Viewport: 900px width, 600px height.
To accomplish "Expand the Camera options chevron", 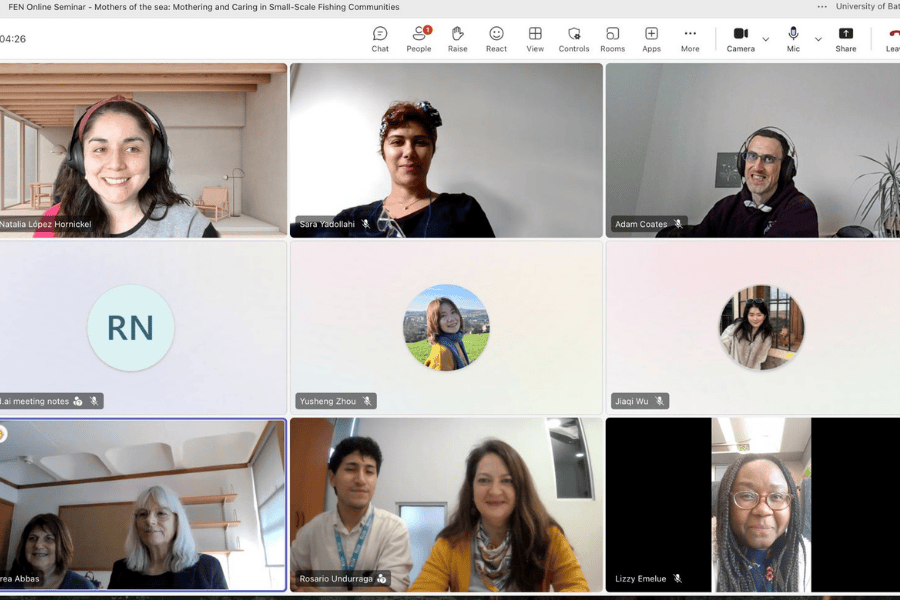I will click(x=766, y=39).
